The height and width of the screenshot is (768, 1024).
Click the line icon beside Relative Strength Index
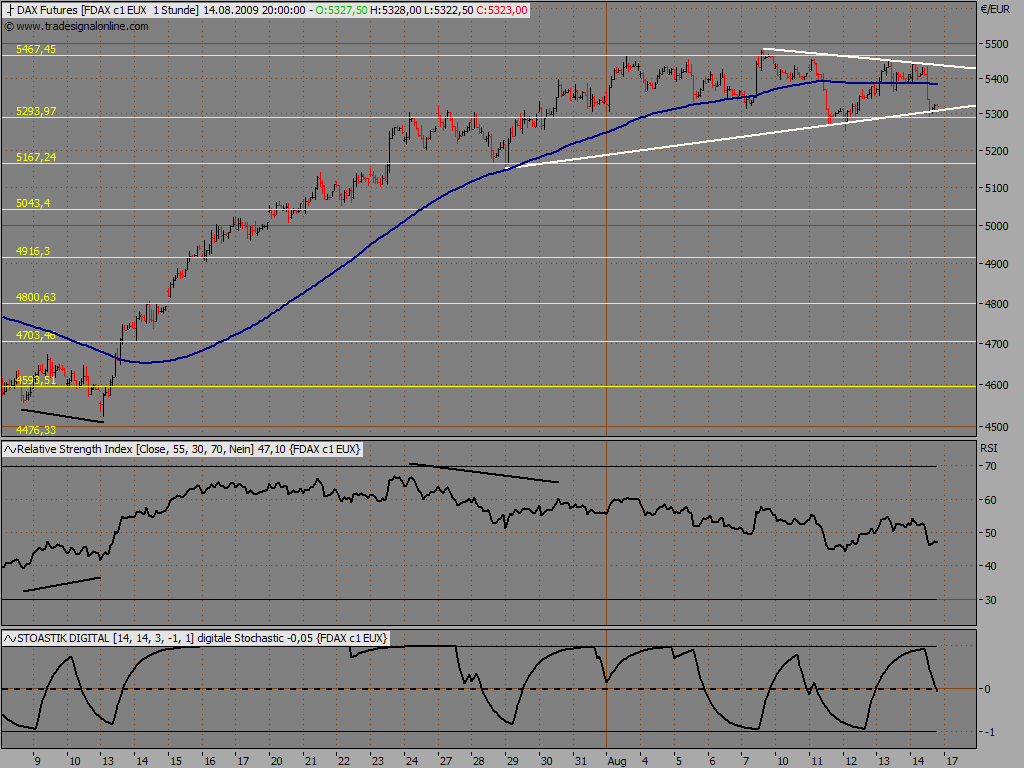pos(10,449)
